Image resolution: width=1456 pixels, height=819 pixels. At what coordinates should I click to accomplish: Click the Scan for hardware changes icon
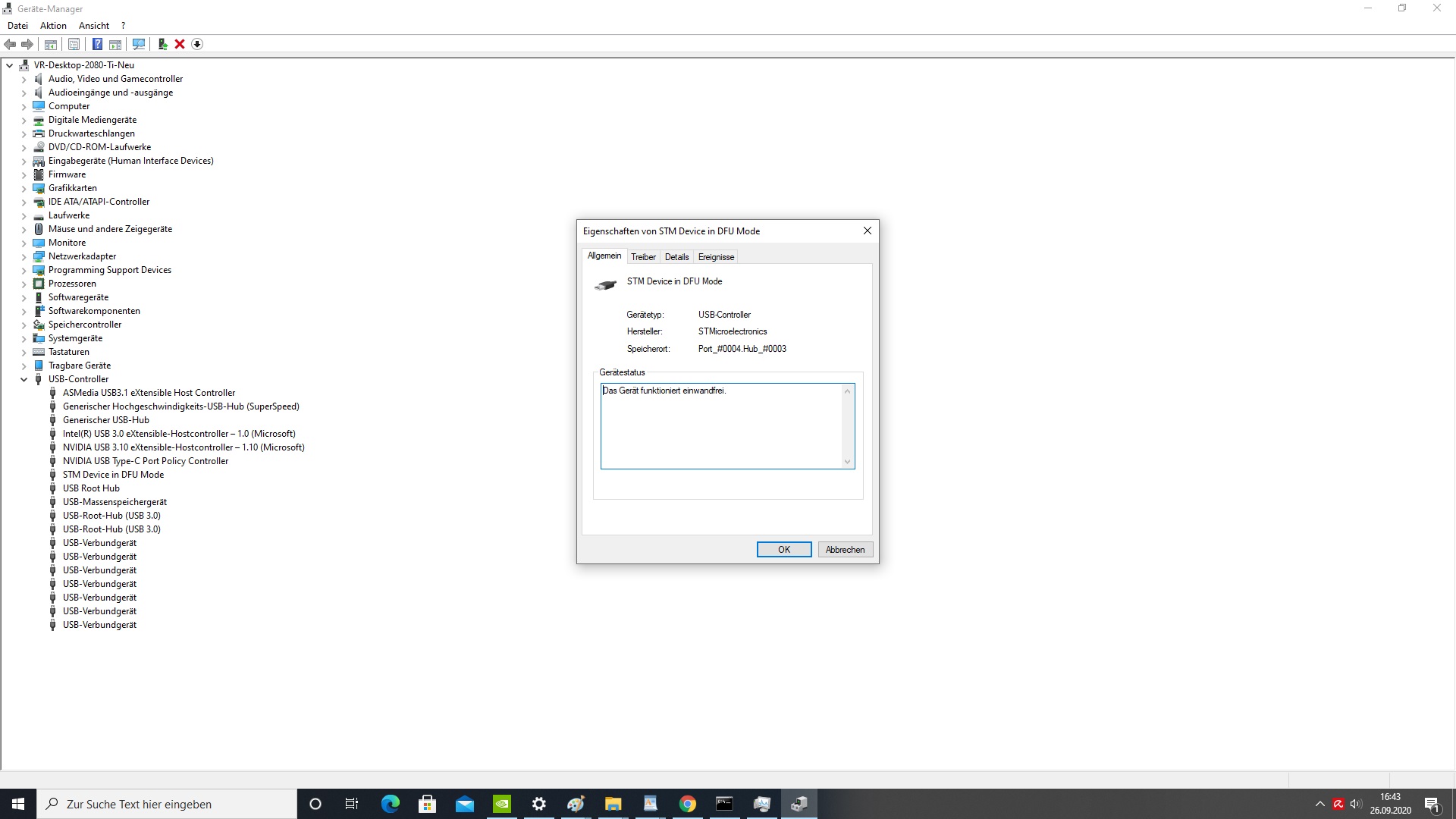[138, 44]
